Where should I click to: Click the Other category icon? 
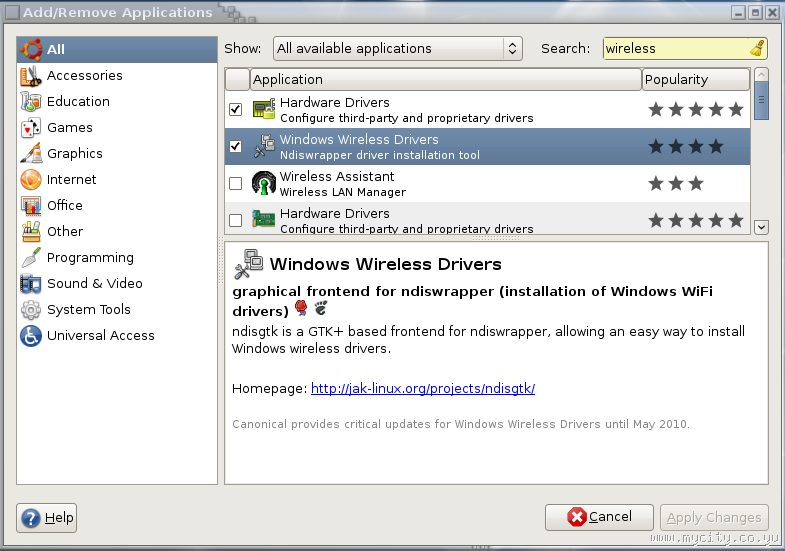point(31,231)
